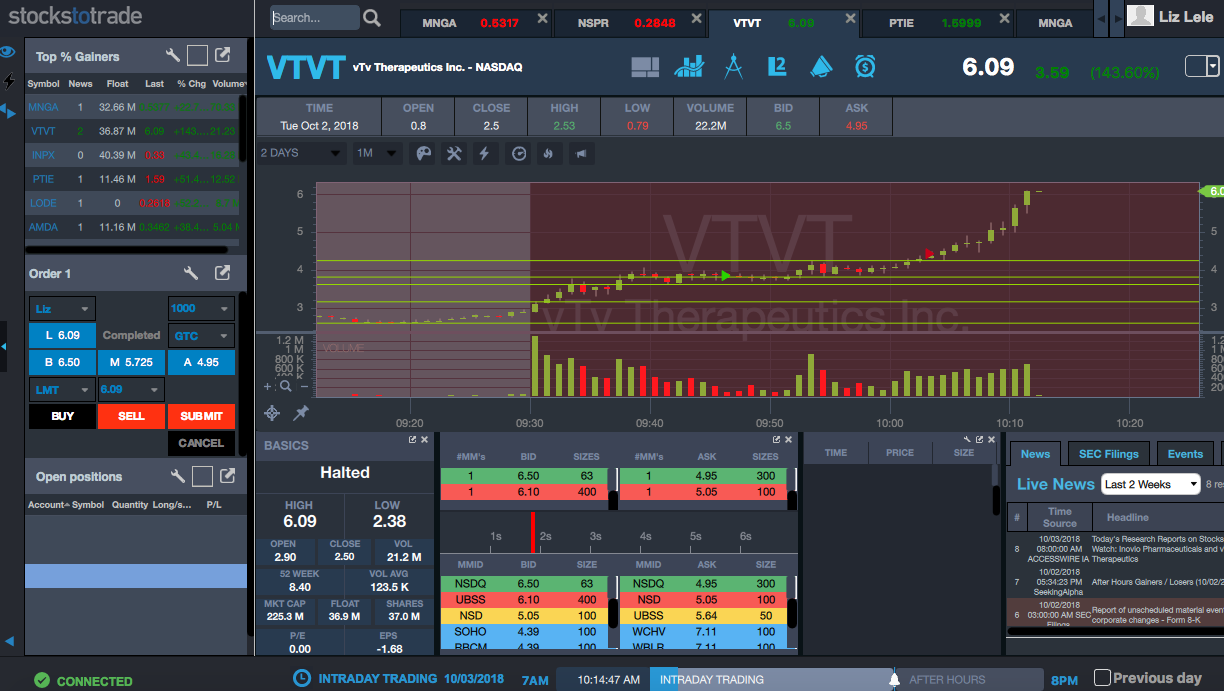Viewport: 1224px width, 691px height.
Task: Open the Last 2 Weeks news dropdown
Action: (1150, 484)
